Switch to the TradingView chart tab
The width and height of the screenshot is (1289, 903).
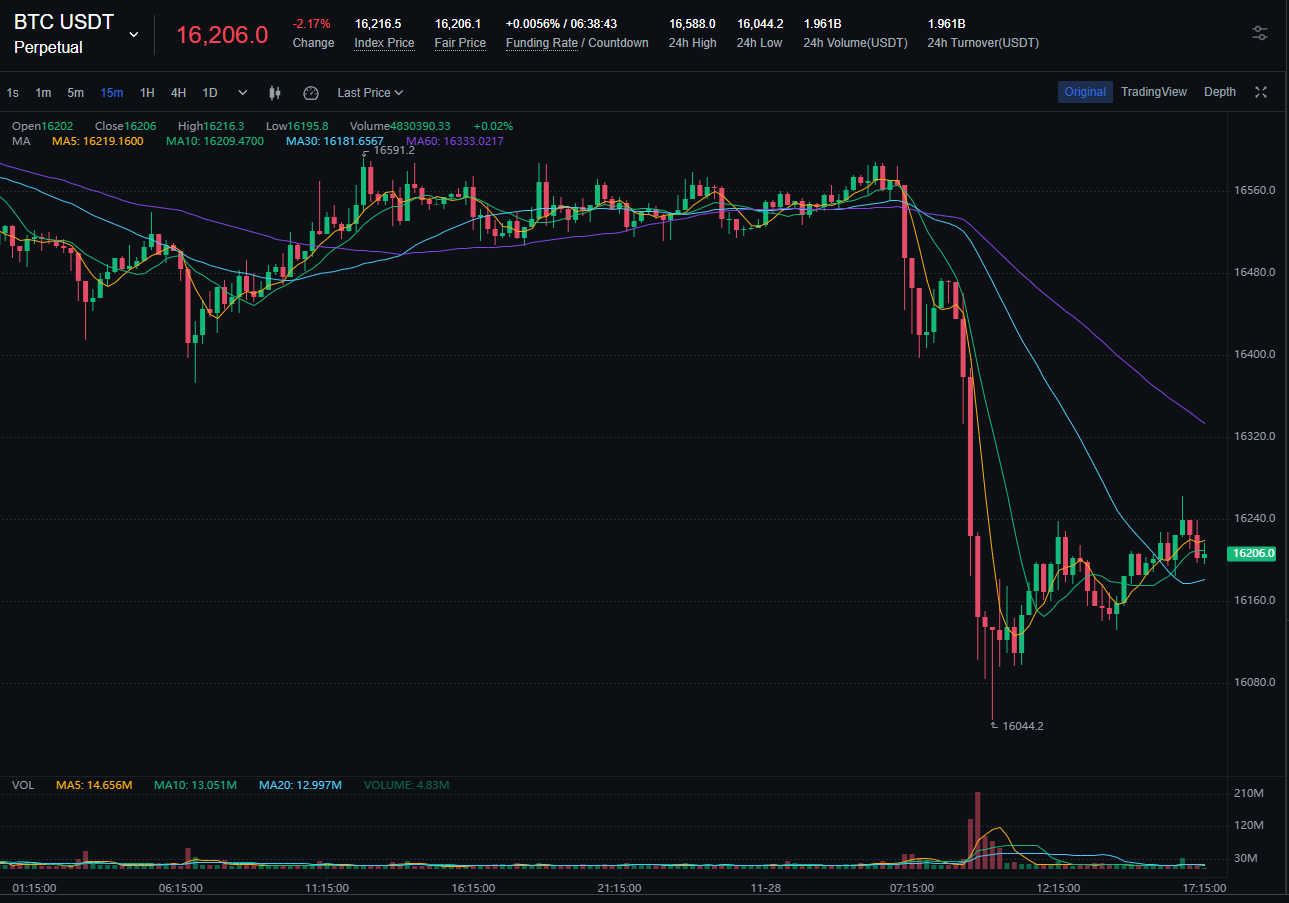tap(1153, 92)
